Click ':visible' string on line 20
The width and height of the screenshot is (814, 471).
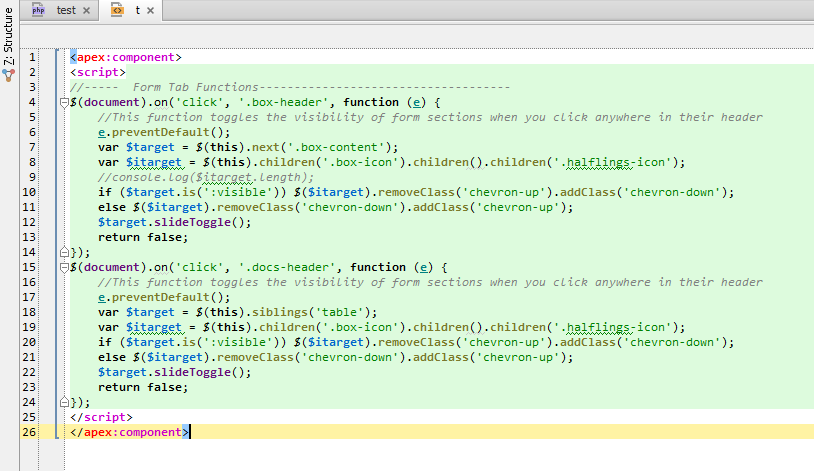click(x=238, y=343)
